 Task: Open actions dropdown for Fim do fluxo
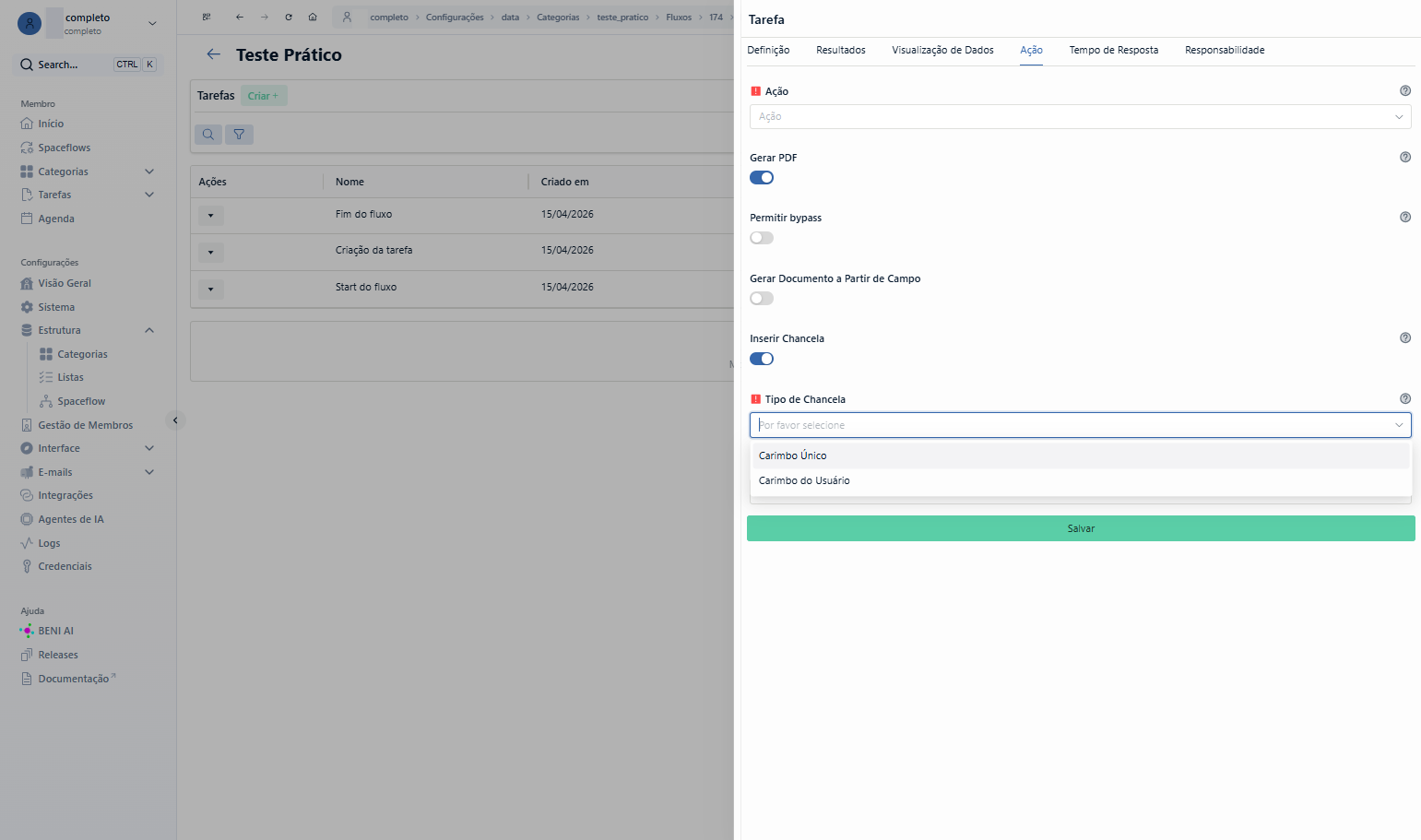coord(210,215)
